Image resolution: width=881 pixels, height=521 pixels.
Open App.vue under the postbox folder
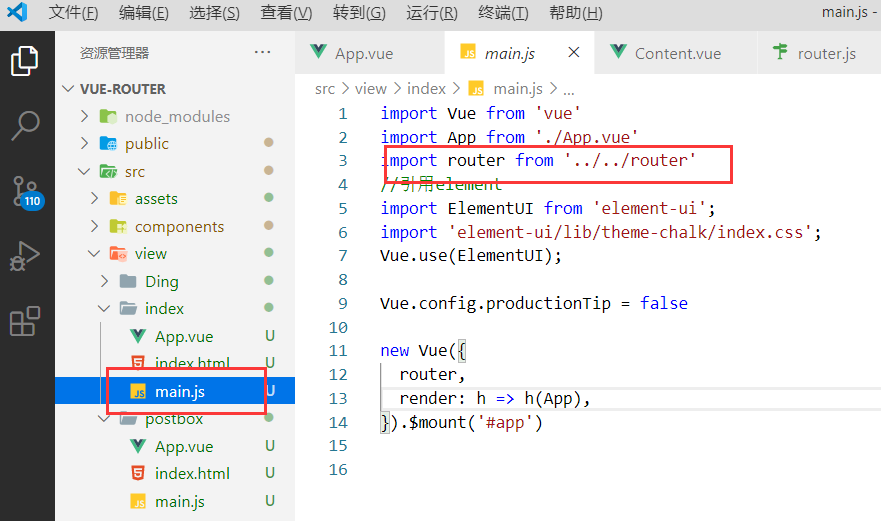184,446
